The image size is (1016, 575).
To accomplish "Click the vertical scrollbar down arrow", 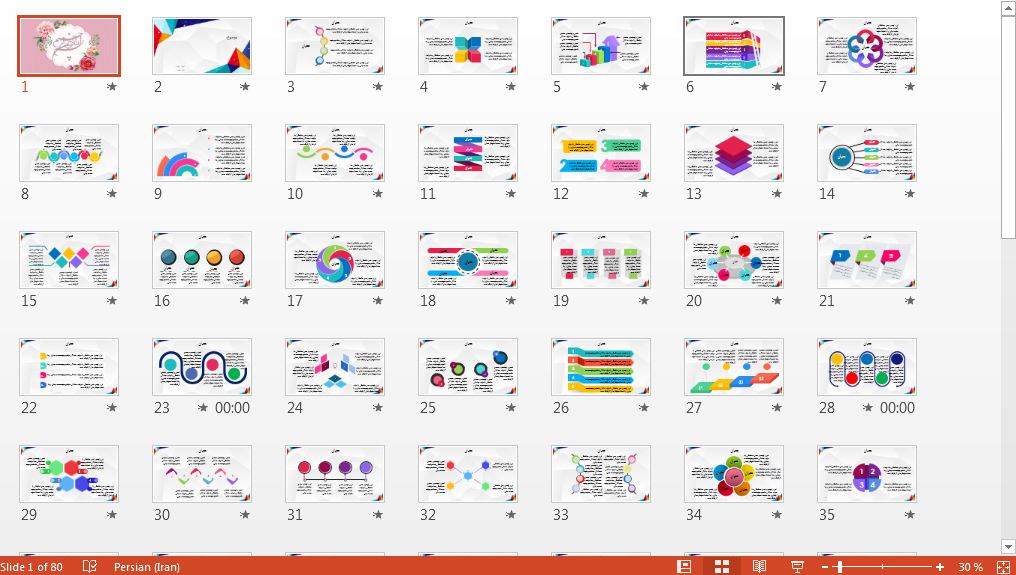I will point(1008,547).
